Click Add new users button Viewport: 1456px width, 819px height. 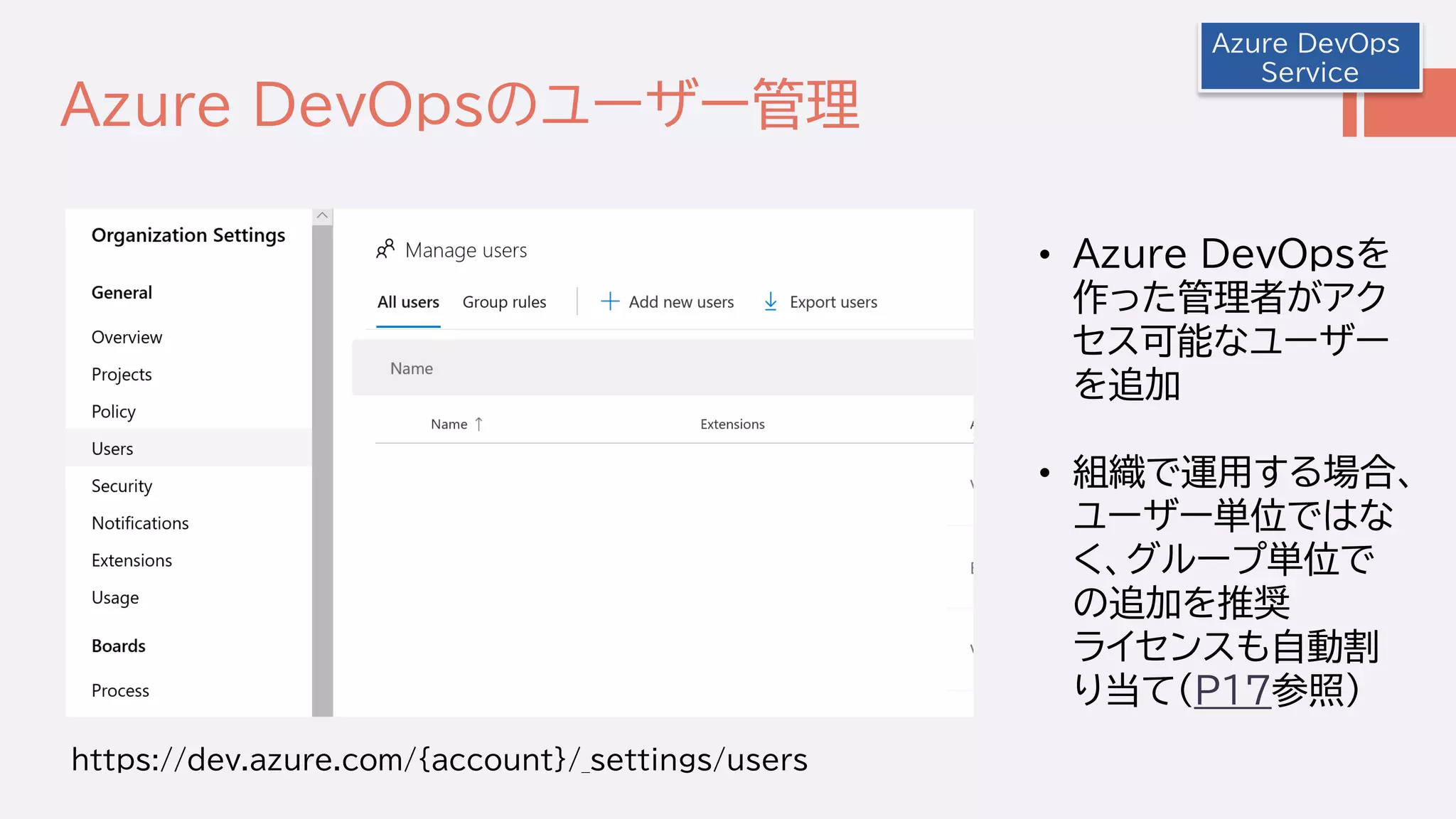point(668,302)
